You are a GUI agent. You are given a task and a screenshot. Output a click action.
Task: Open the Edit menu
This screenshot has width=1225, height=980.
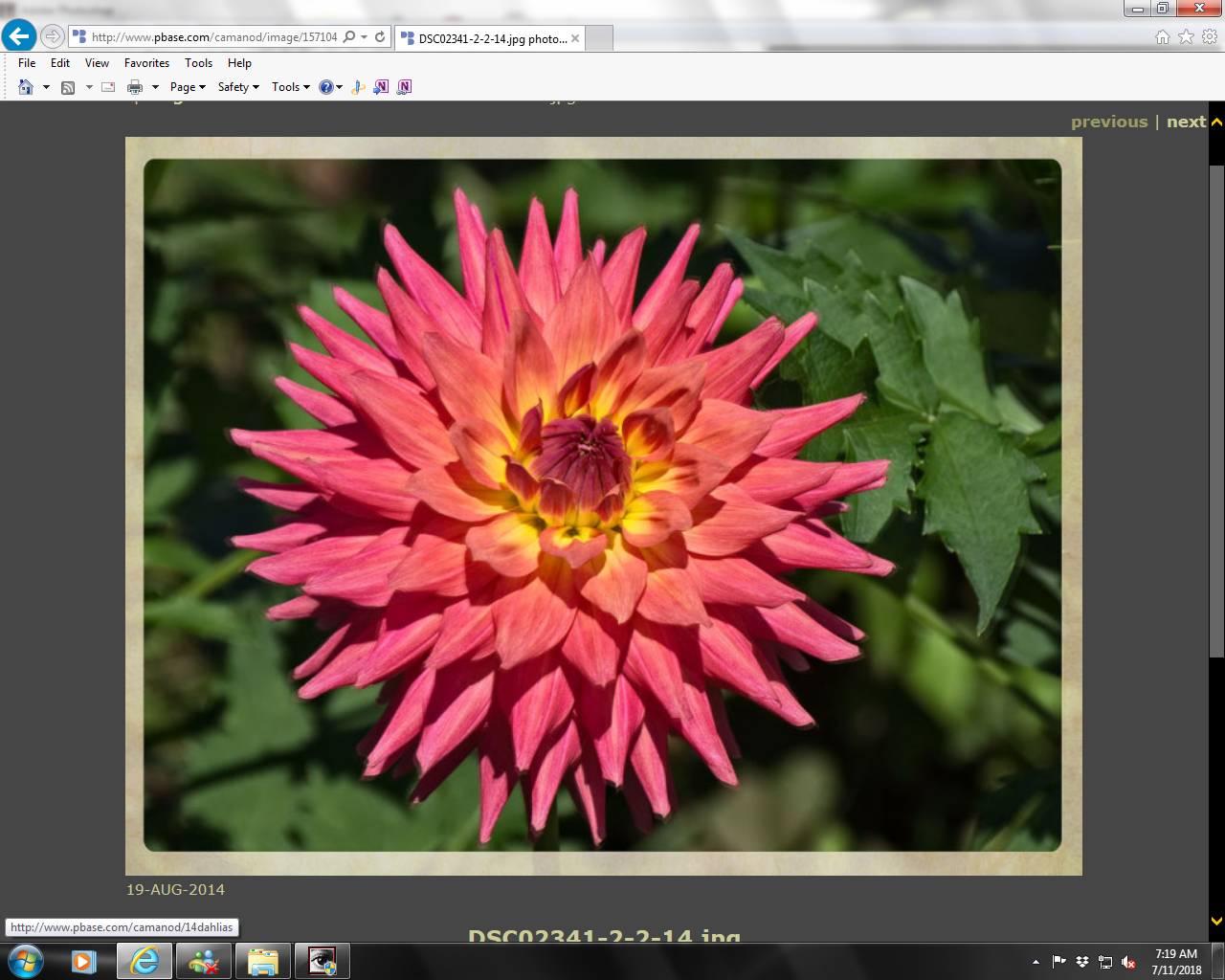coord(60,63)
